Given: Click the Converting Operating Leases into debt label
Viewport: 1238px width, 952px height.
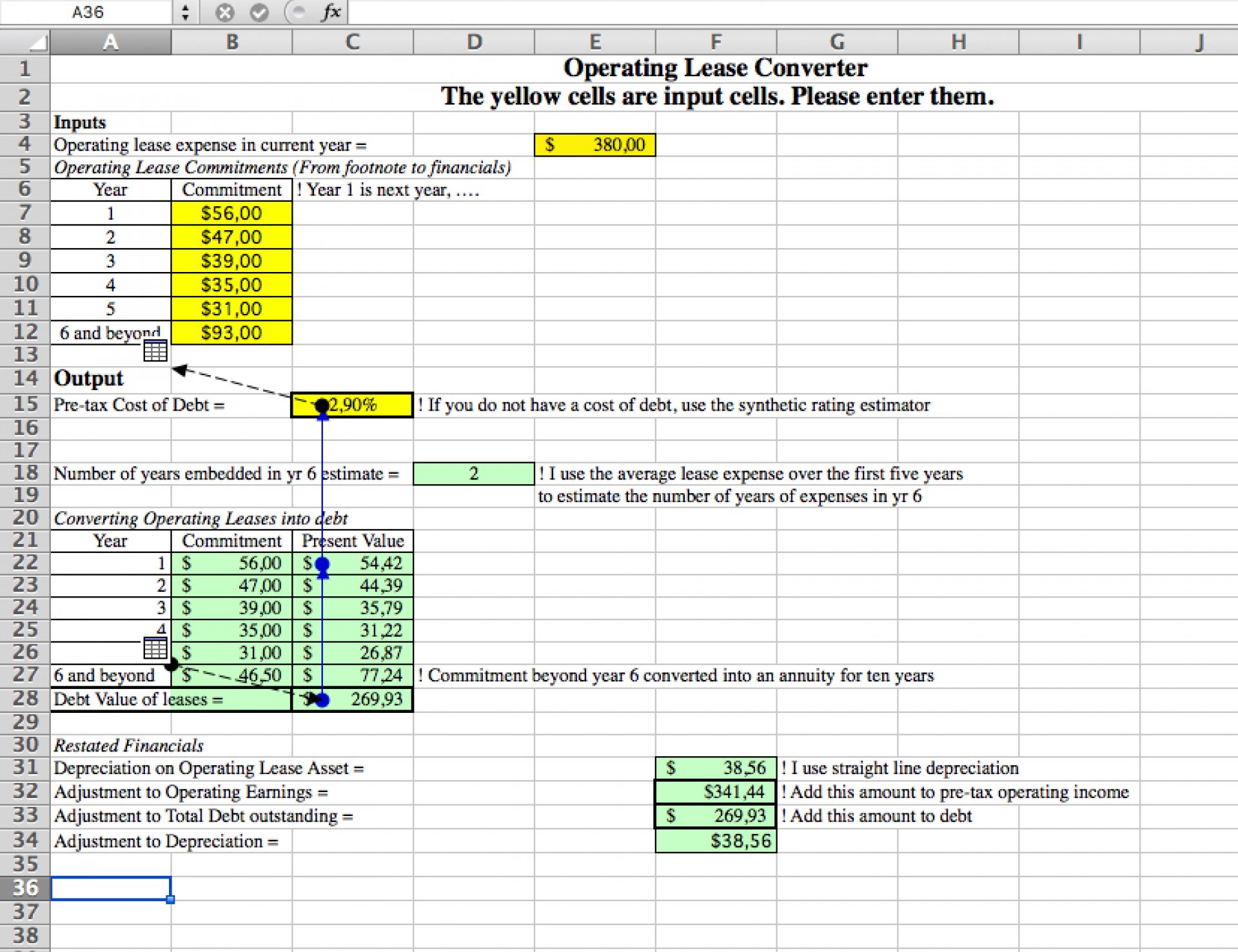Looking at the screenshot, I should 201,518.
